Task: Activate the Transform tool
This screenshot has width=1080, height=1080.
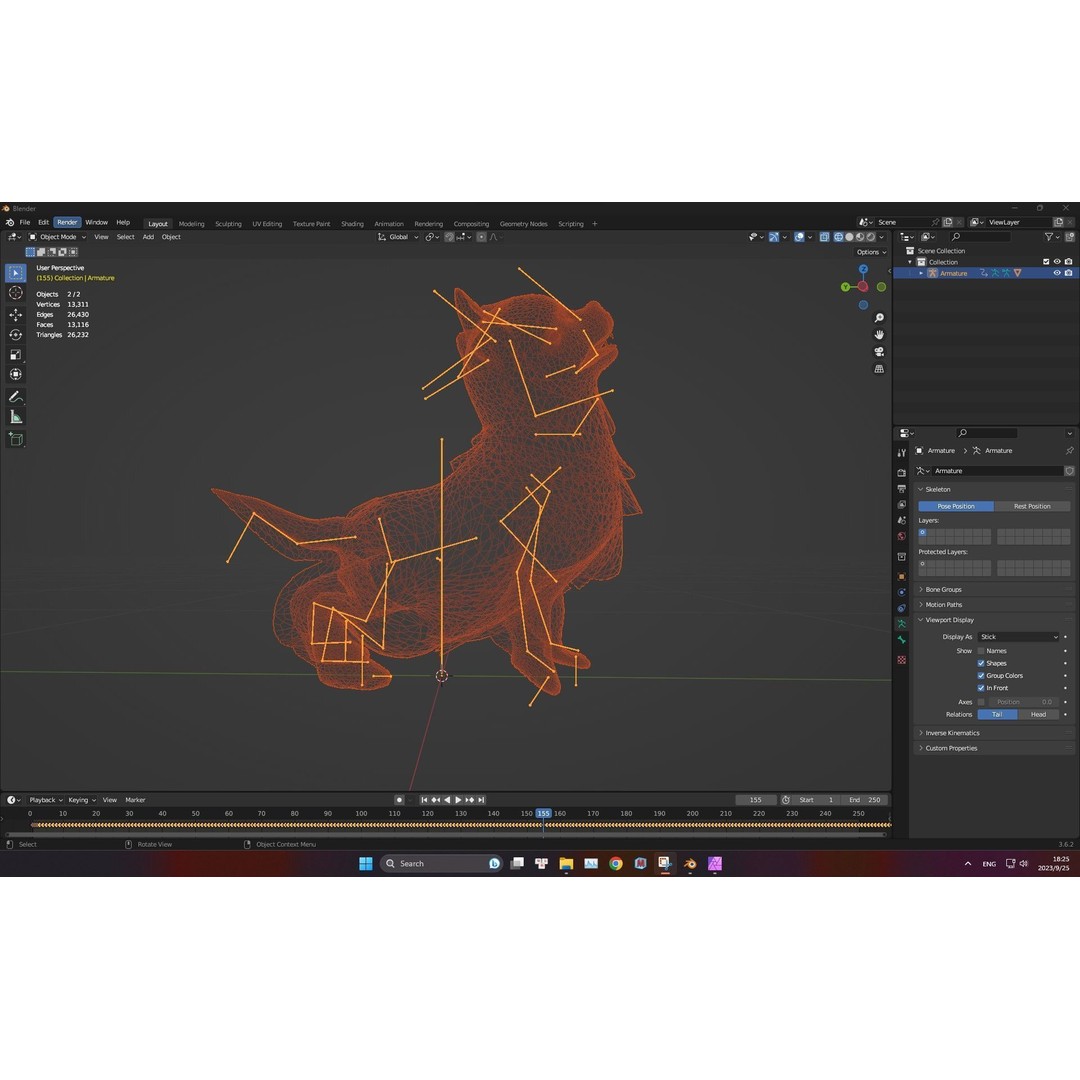Action: click(15, 375)
